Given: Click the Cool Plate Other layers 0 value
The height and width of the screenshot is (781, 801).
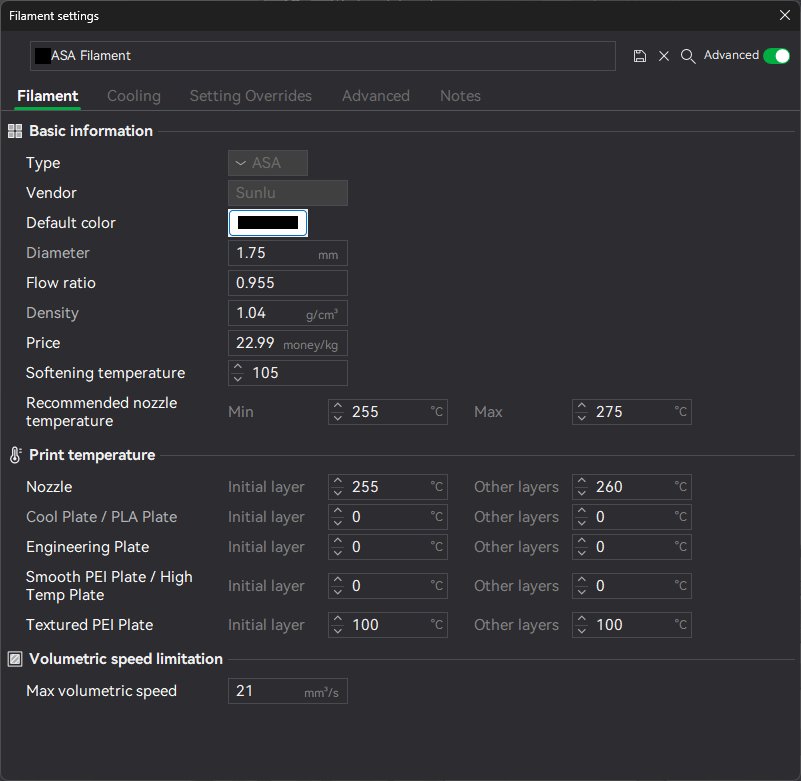Looking at the screenshot, I should tap(600, 517).
